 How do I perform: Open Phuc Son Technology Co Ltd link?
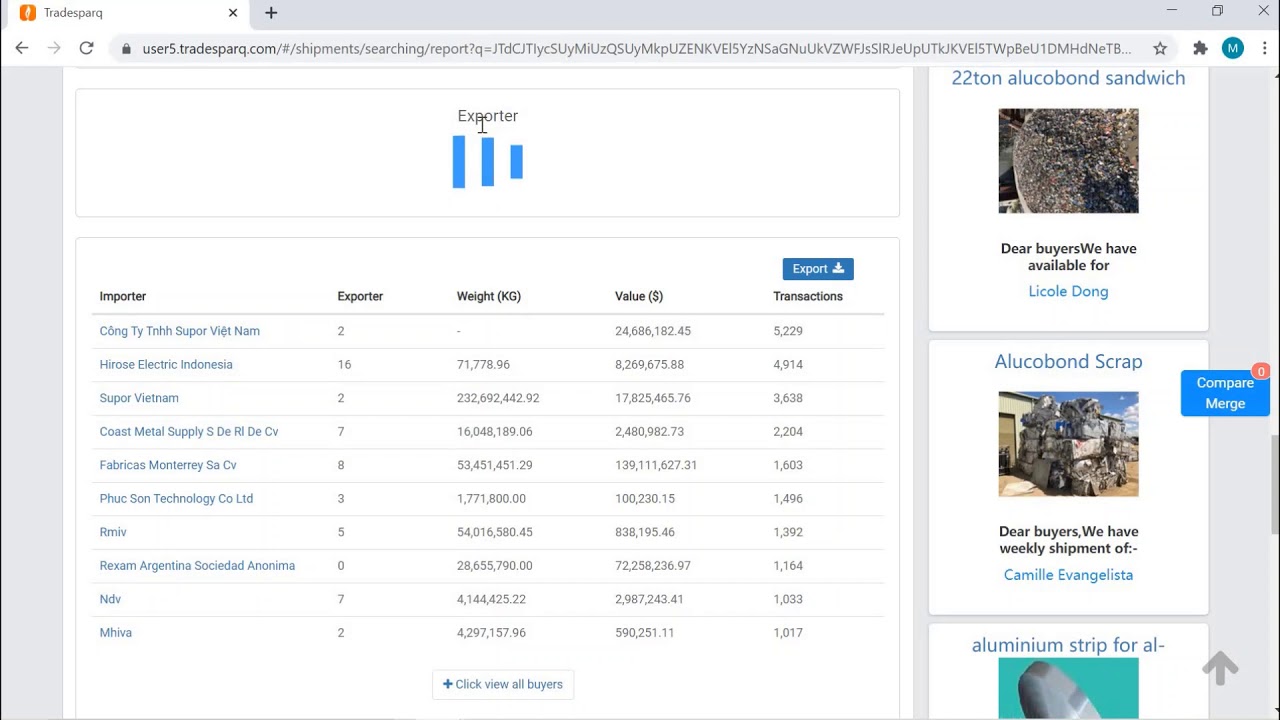[176, 498]
